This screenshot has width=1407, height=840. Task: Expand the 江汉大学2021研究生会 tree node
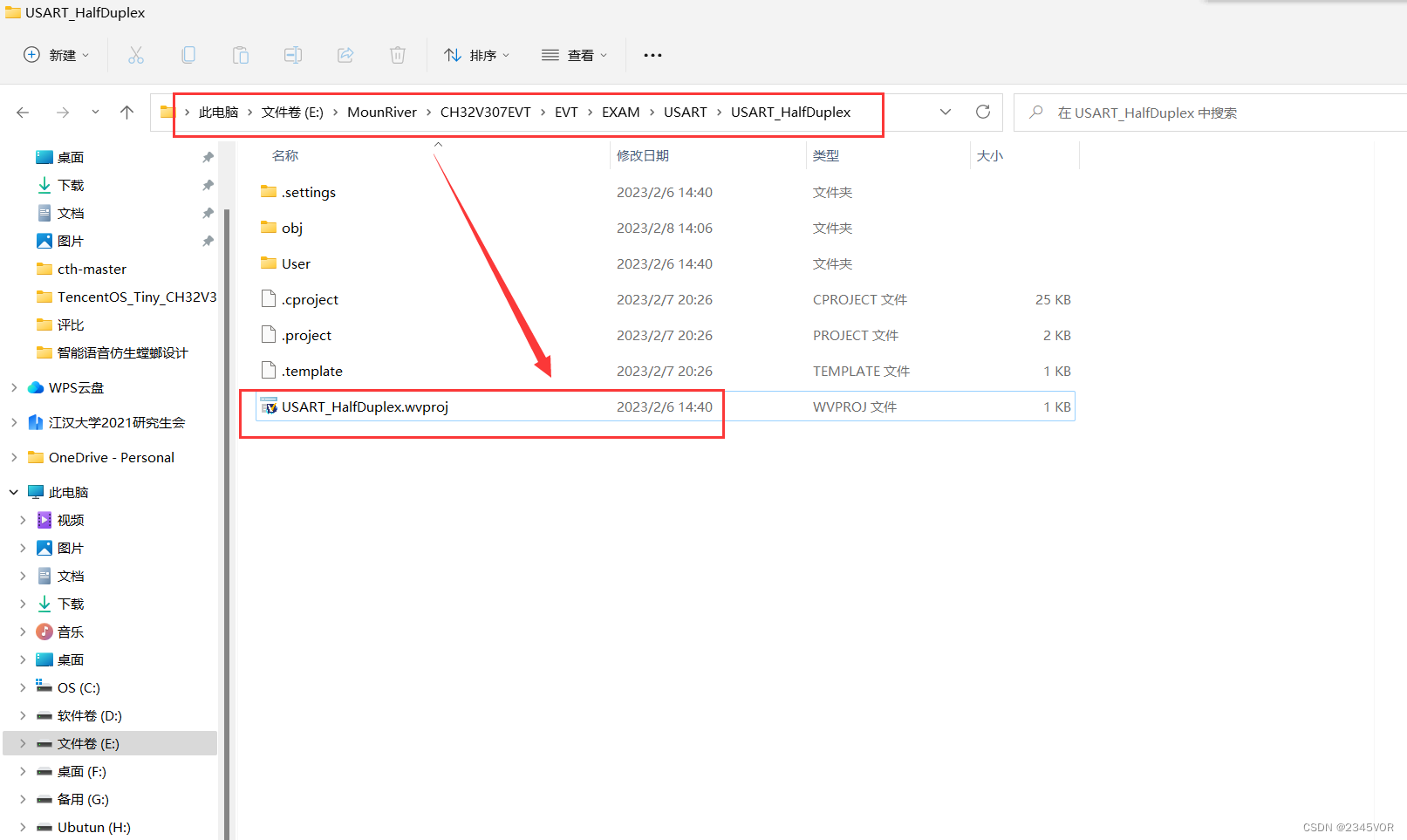(14, 422)
